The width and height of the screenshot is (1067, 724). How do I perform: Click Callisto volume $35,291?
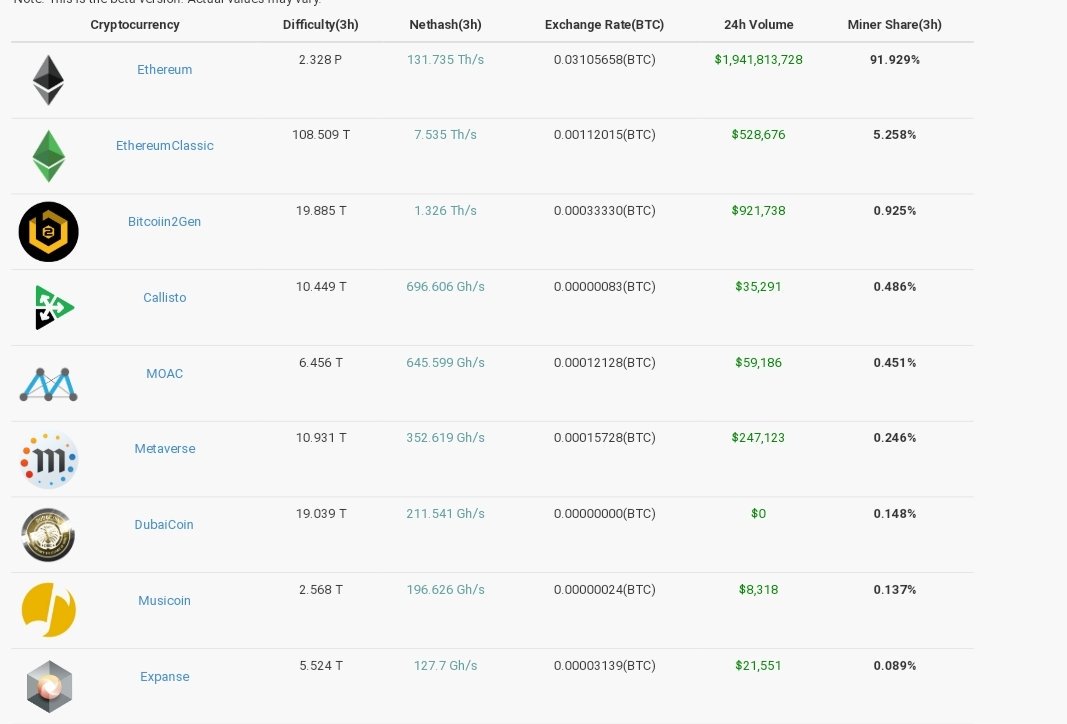pos(759,287)
